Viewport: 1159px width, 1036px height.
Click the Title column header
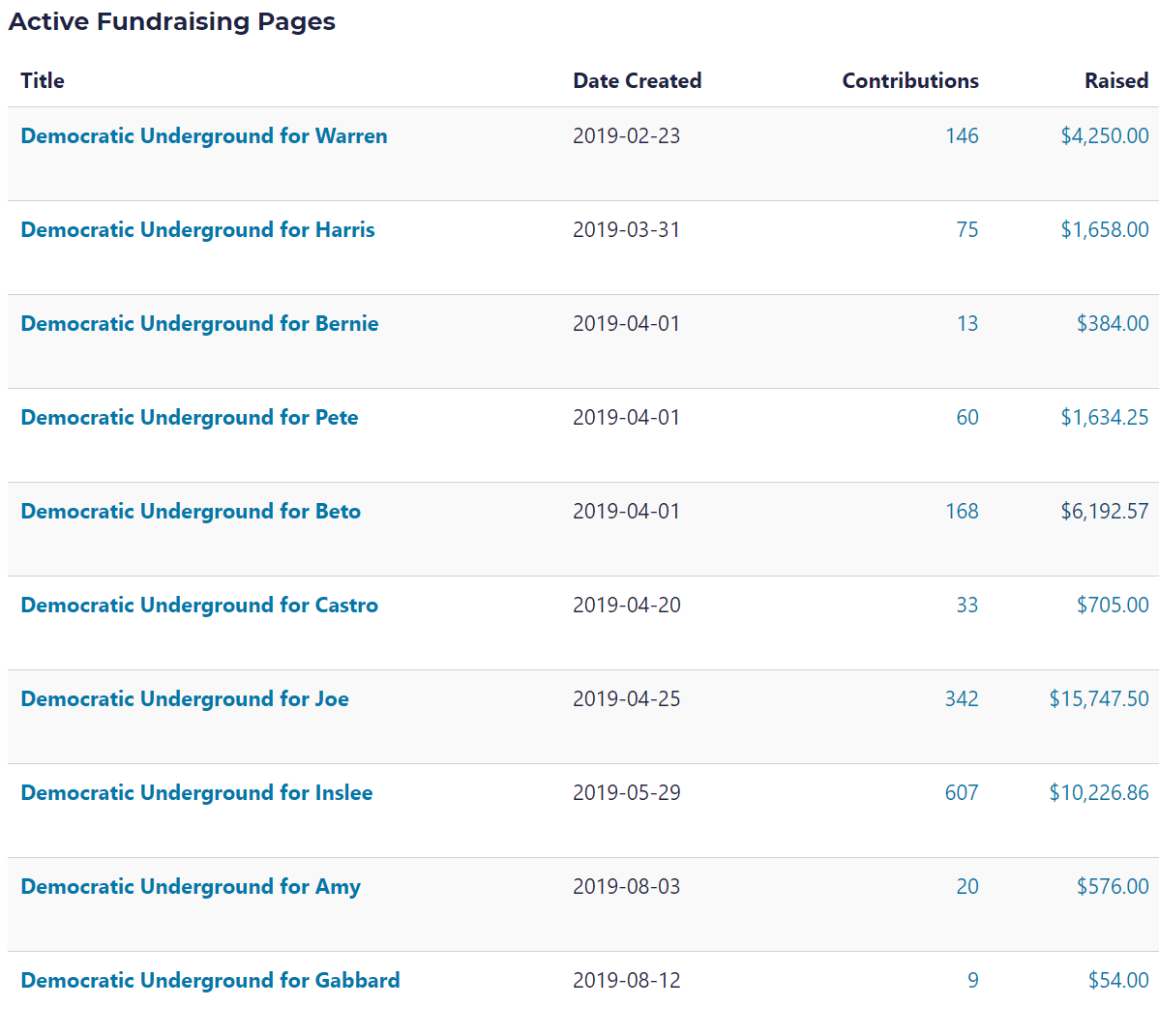click(43, 81)
